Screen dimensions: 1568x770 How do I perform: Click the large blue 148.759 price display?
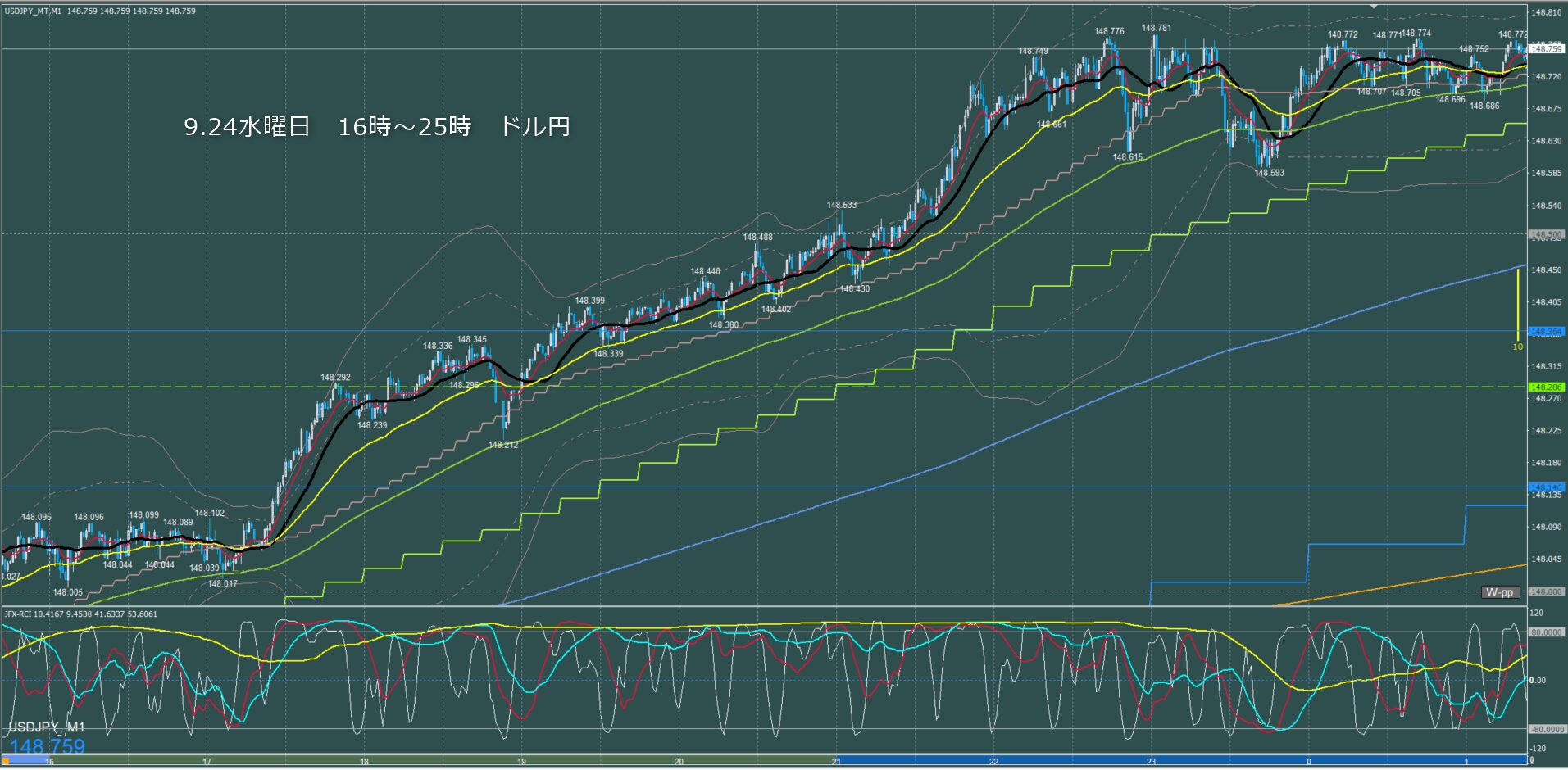pos(48,746)
